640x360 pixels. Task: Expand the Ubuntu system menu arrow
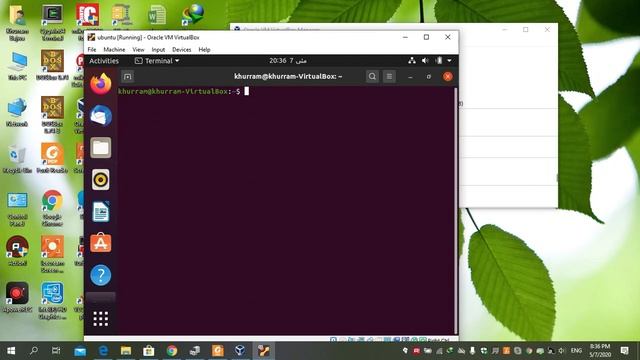(449, 61)
